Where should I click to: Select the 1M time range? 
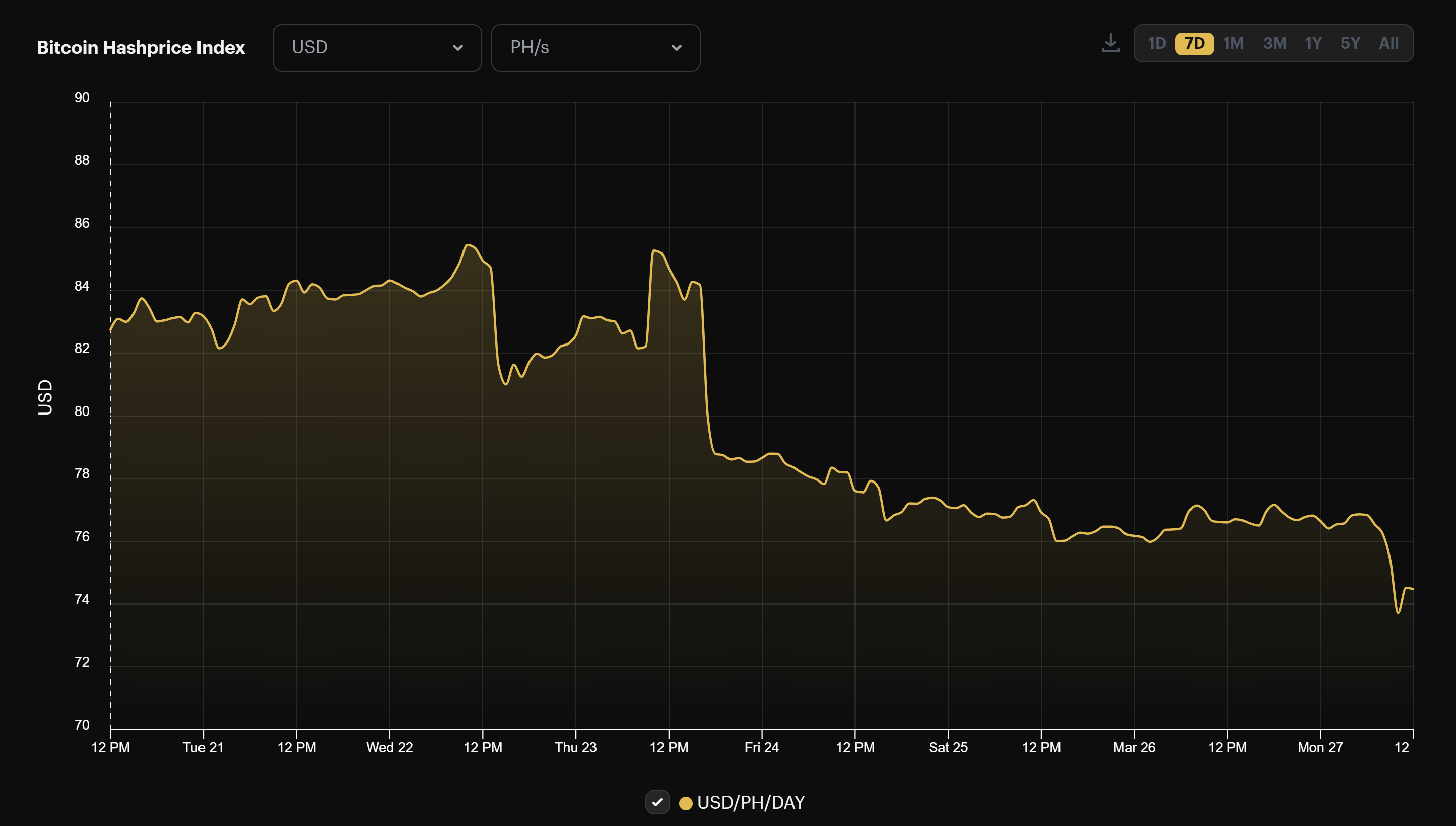tap(1233, 44)
